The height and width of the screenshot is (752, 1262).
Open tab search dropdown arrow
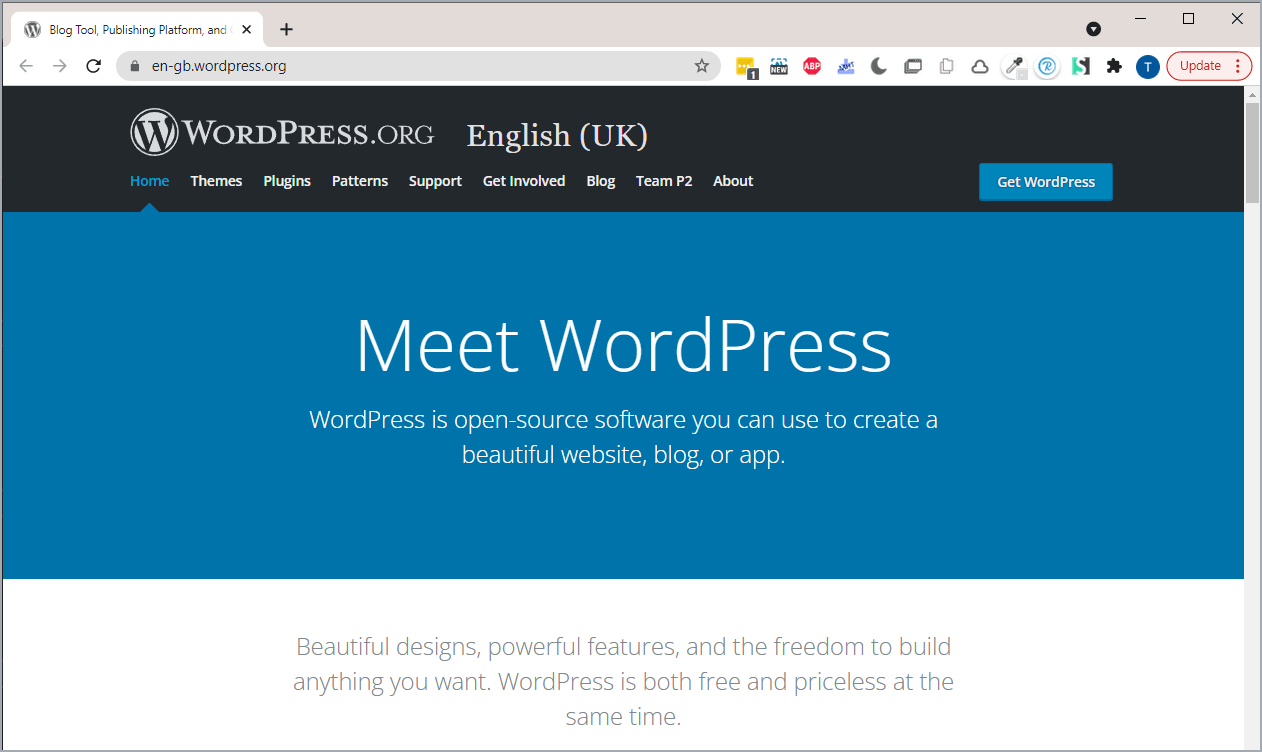[1094, 29]
